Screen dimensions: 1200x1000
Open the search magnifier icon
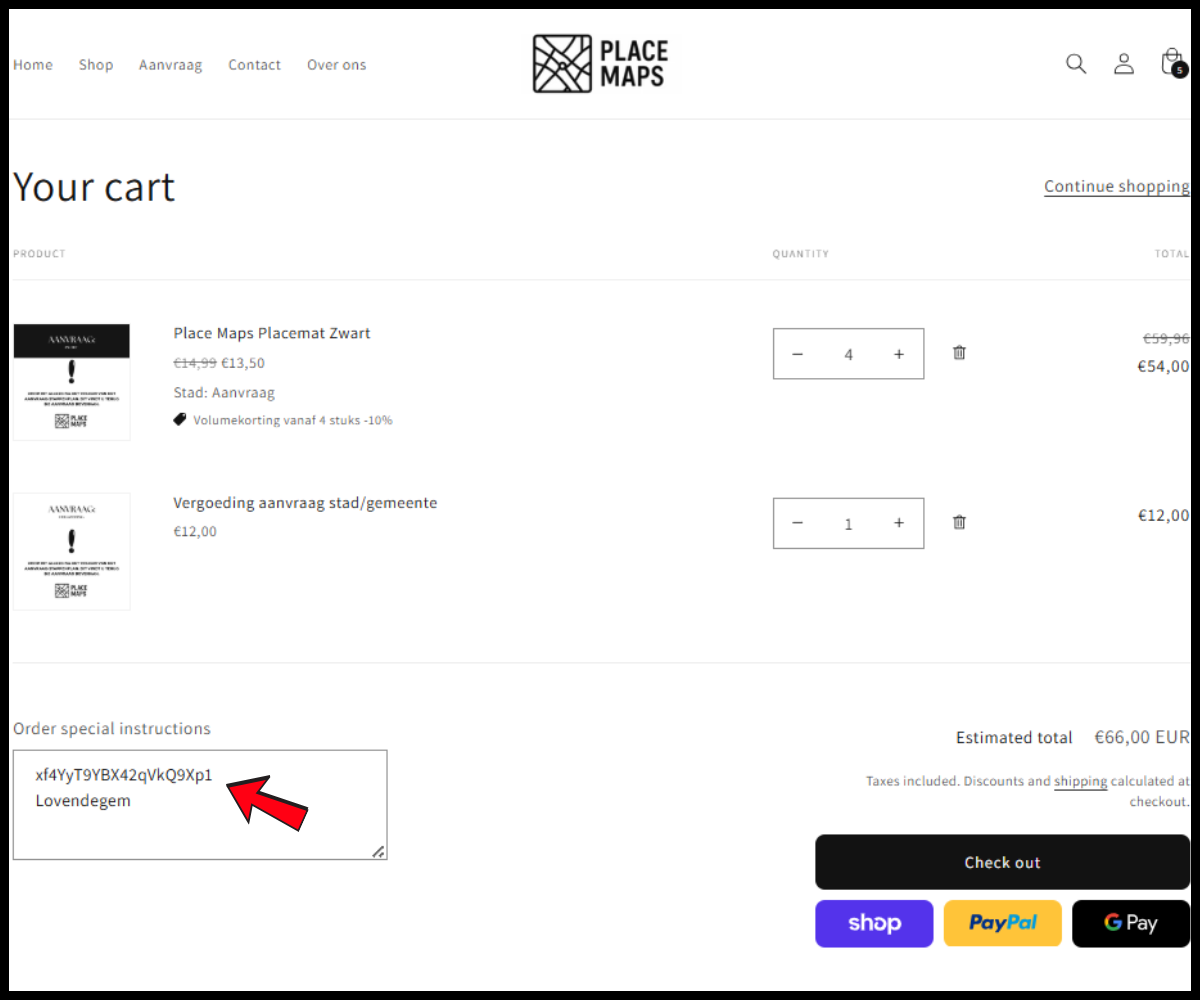(1076, 64)
